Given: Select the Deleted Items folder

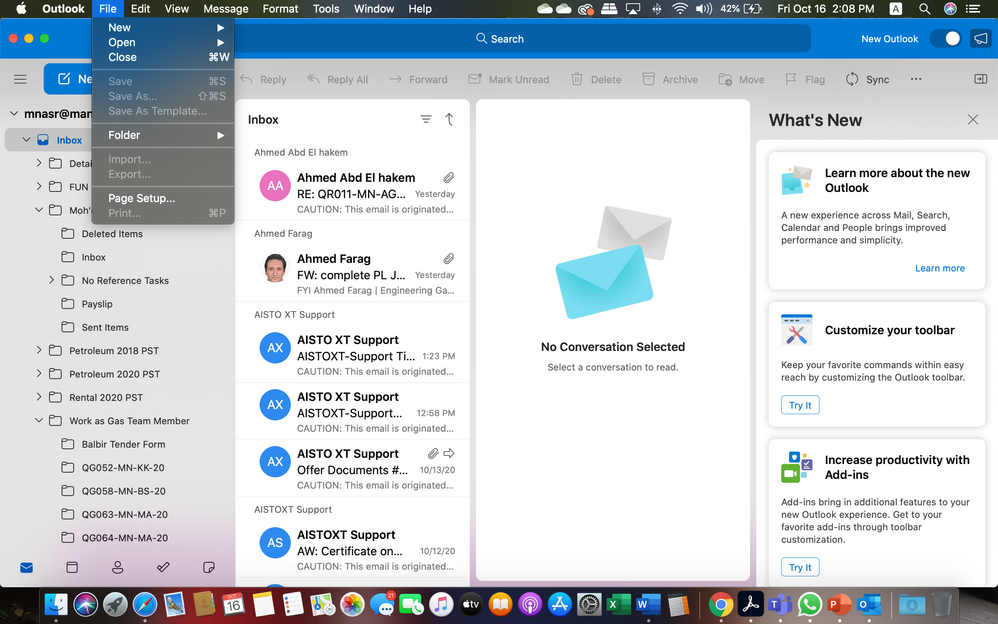Looking at the screenshot, I should (112, 234).
